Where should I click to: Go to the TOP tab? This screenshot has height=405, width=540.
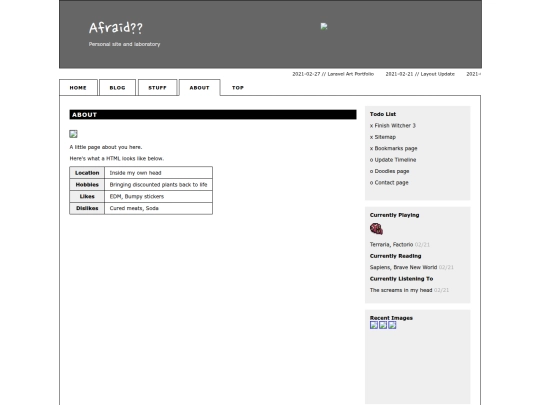click(238, 88)
